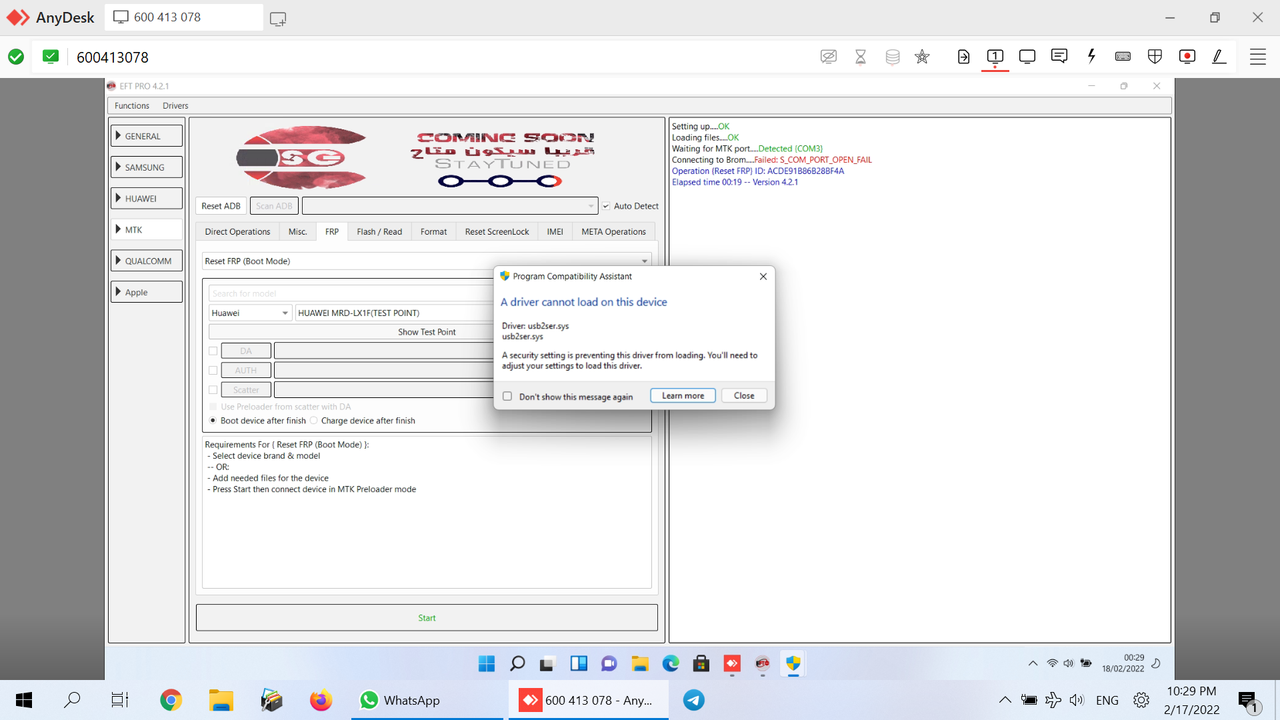Click Reset ADB button
The width and height of the screenshot is (1280, 720).
(x=221, y=206)
